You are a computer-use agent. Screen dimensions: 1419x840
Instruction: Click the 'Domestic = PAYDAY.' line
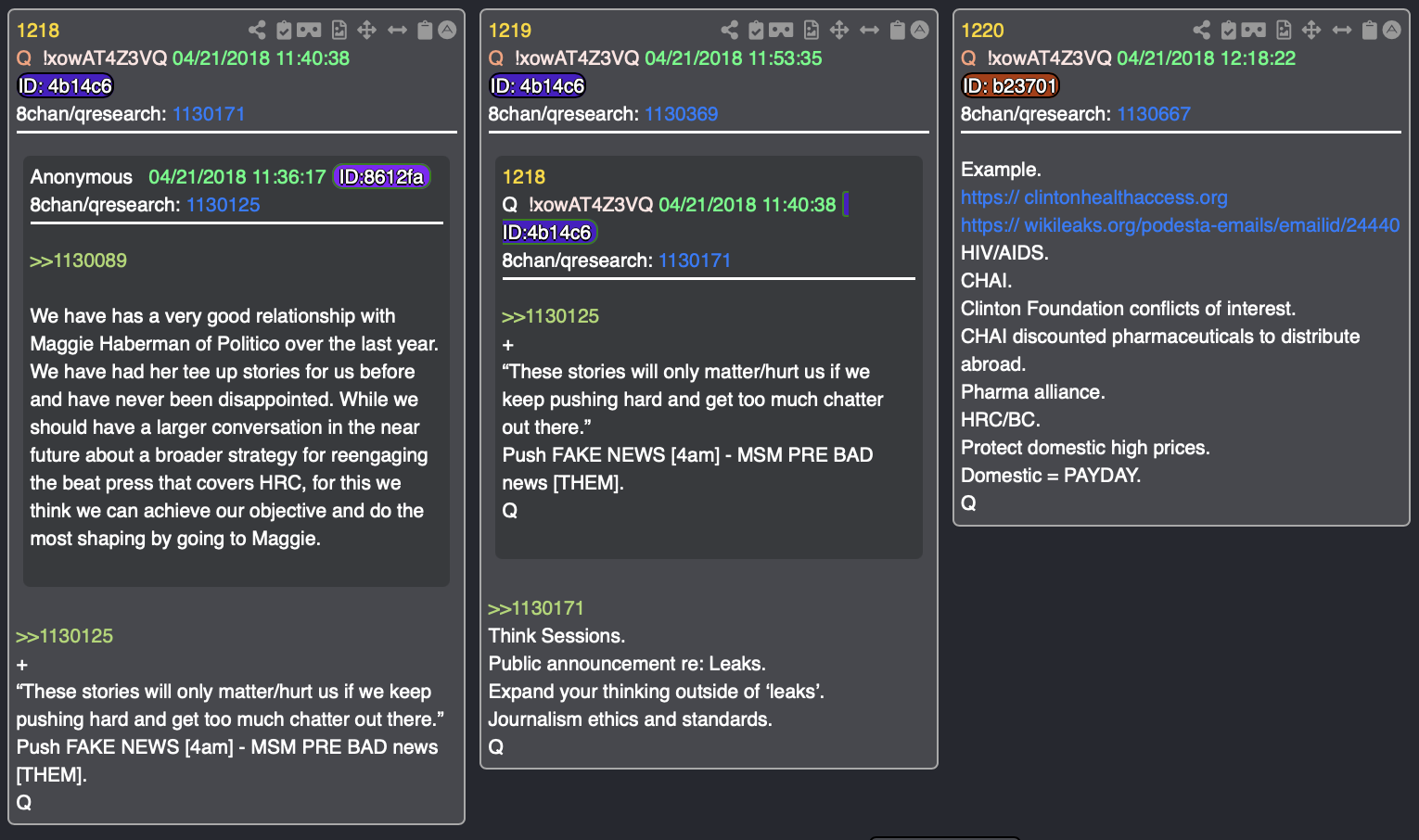[x=1051, y=476]
